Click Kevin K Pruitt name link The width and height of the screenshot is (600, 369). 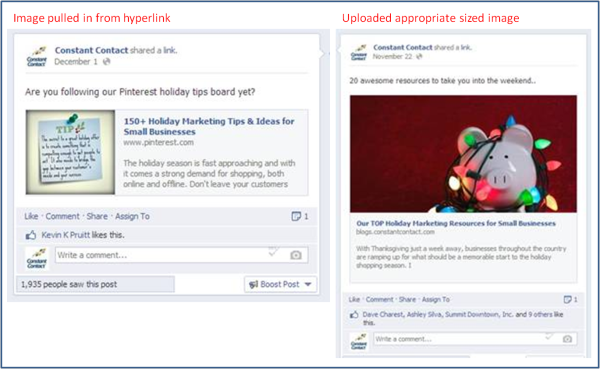click(66, 235)
